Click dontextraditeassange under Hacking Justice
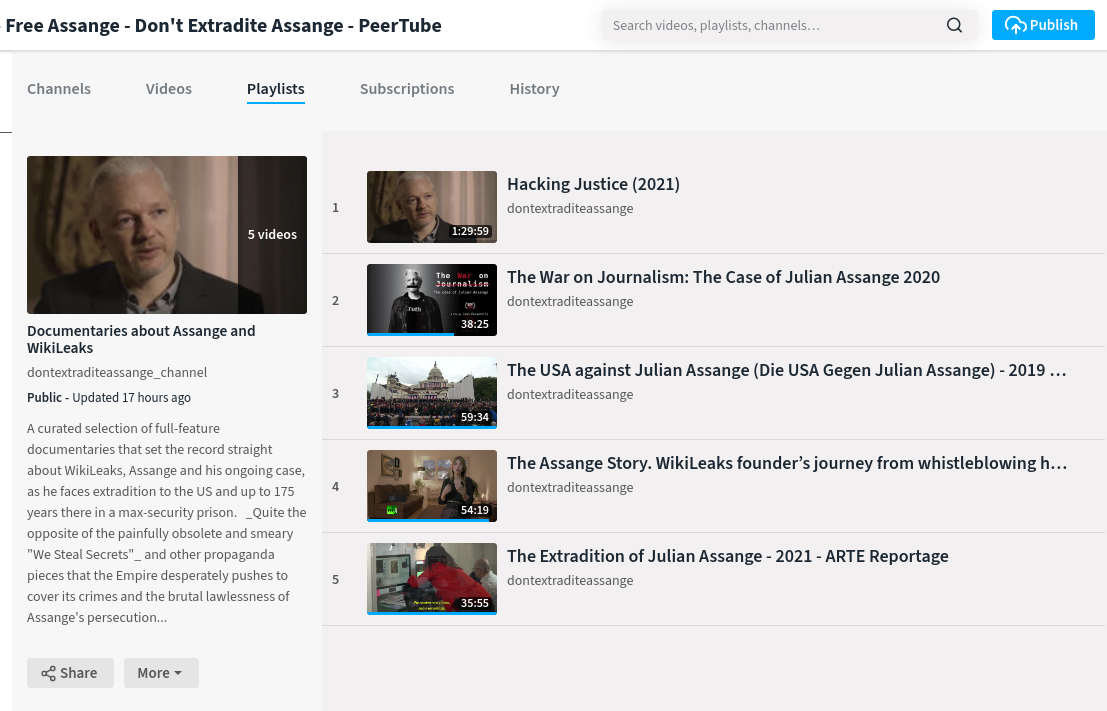 tap(570, 208)
